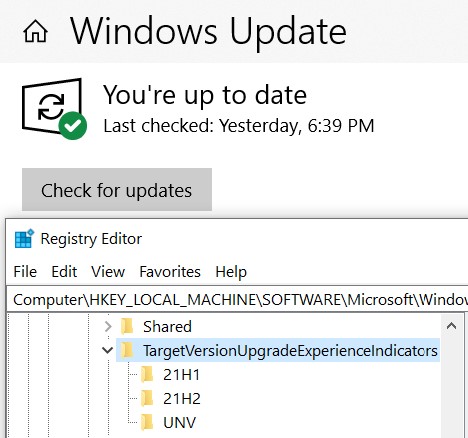
Task: Click Check for updates button
Action: point(117,190)
